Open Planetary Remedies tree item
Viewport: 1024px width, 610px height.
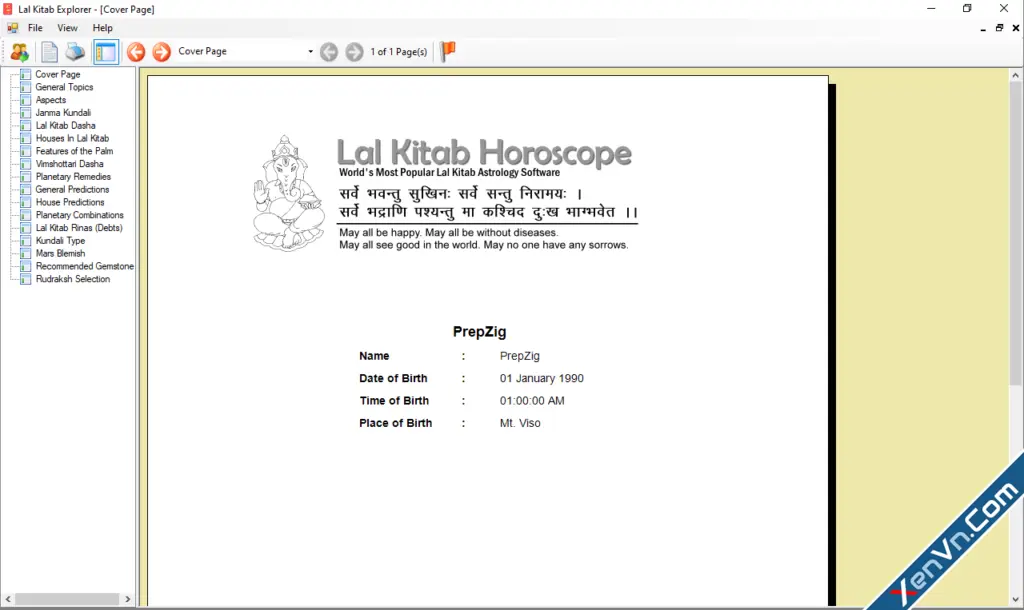click(x=73, y=176)
